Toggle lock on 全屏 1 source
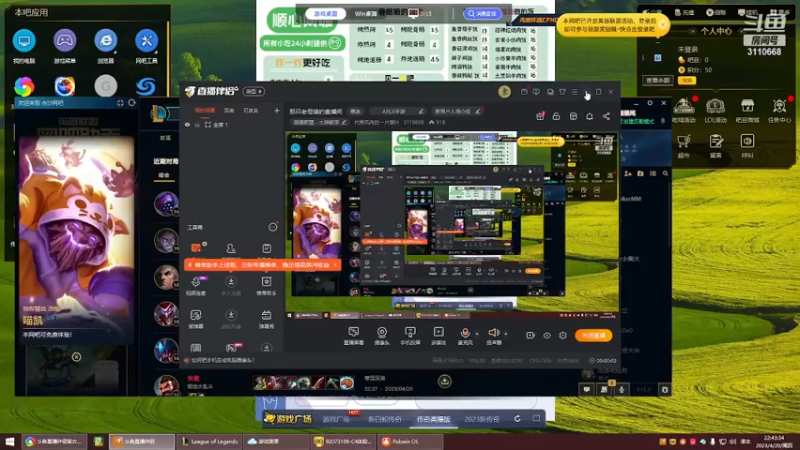Image resolution: width=800 pixels, height=450 pixels. point(197,124)
